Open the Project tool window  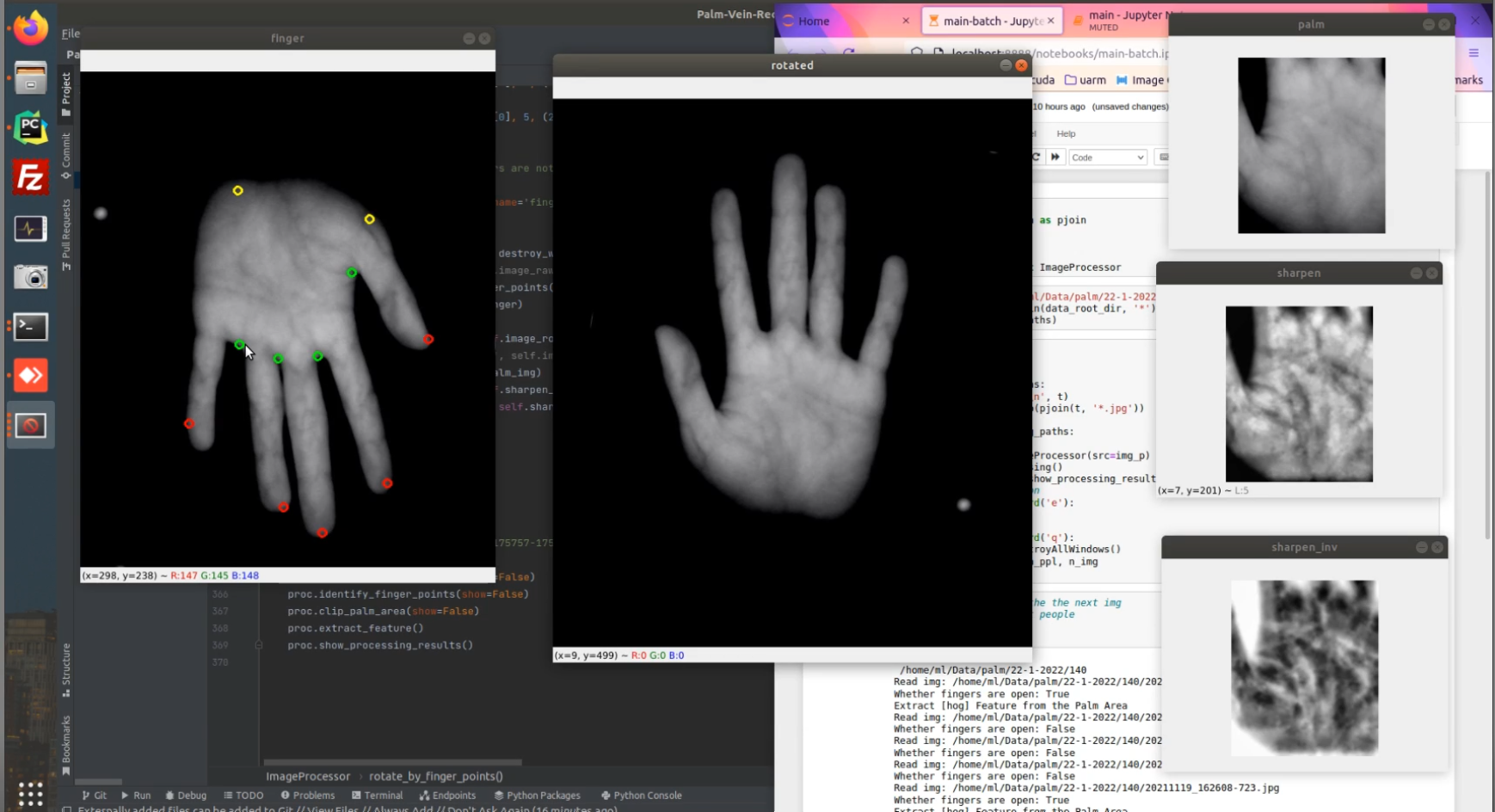click(66, 93)
